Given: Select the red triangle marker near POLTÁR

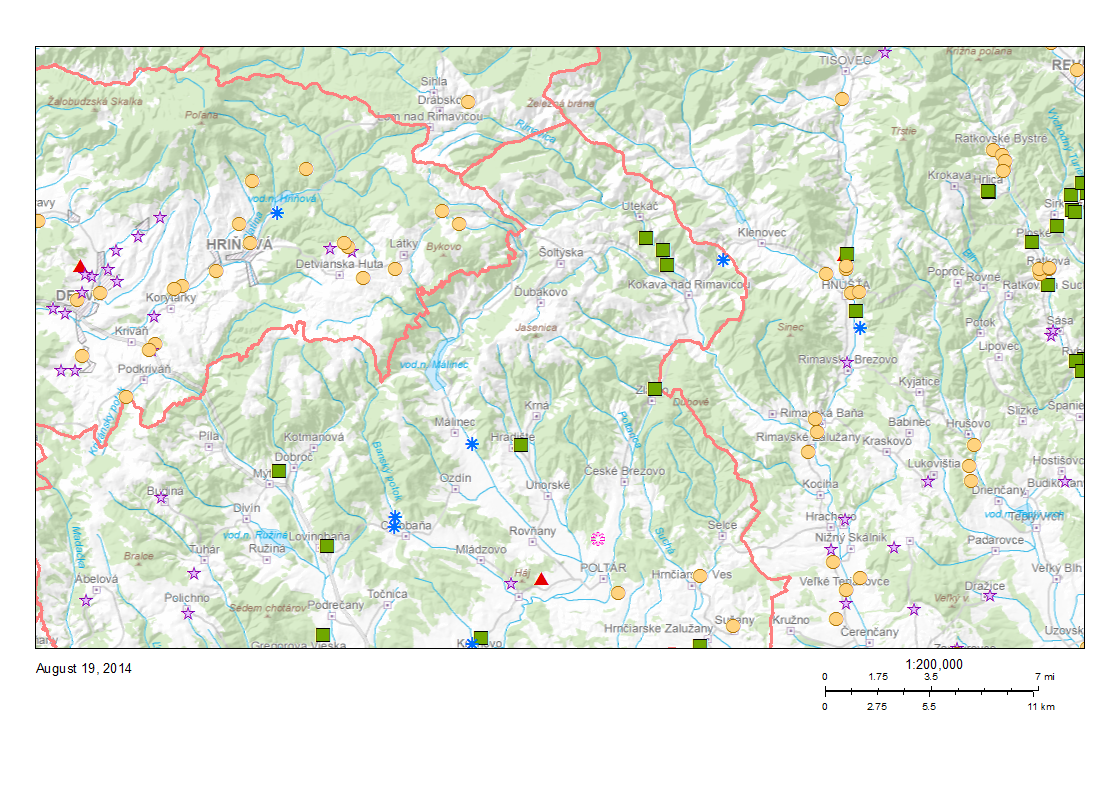Looking at the screenshot, I should point(542,580).
